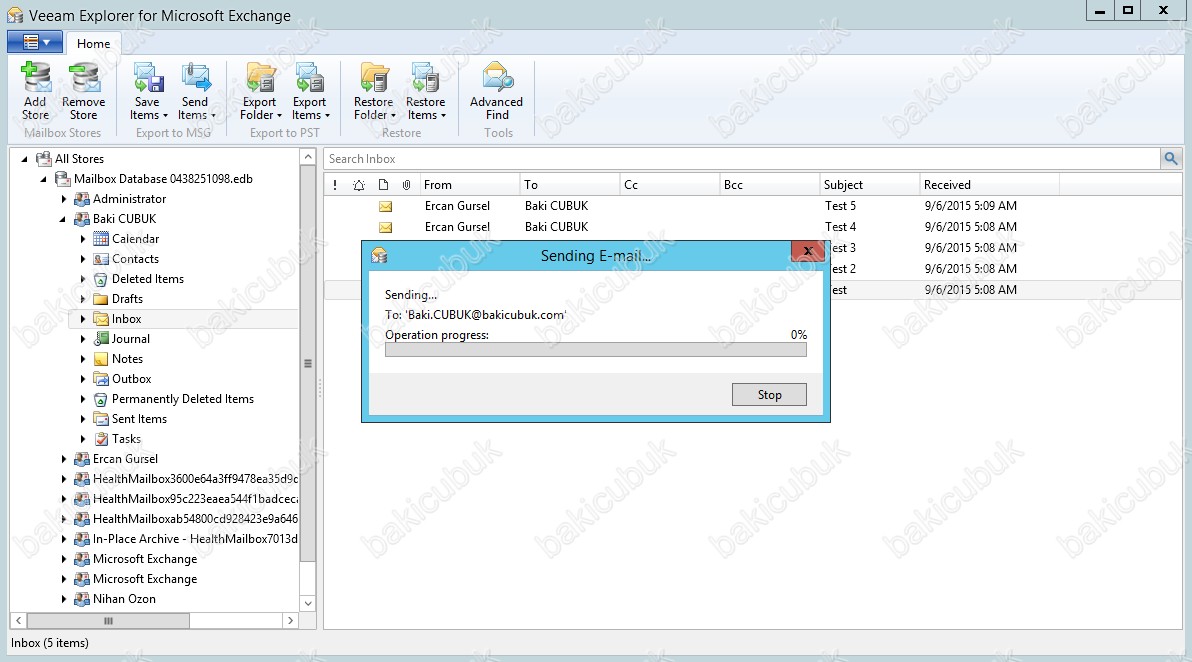
Task: Collapse the Mailbox Database node
Action: (x=43, y=179)
